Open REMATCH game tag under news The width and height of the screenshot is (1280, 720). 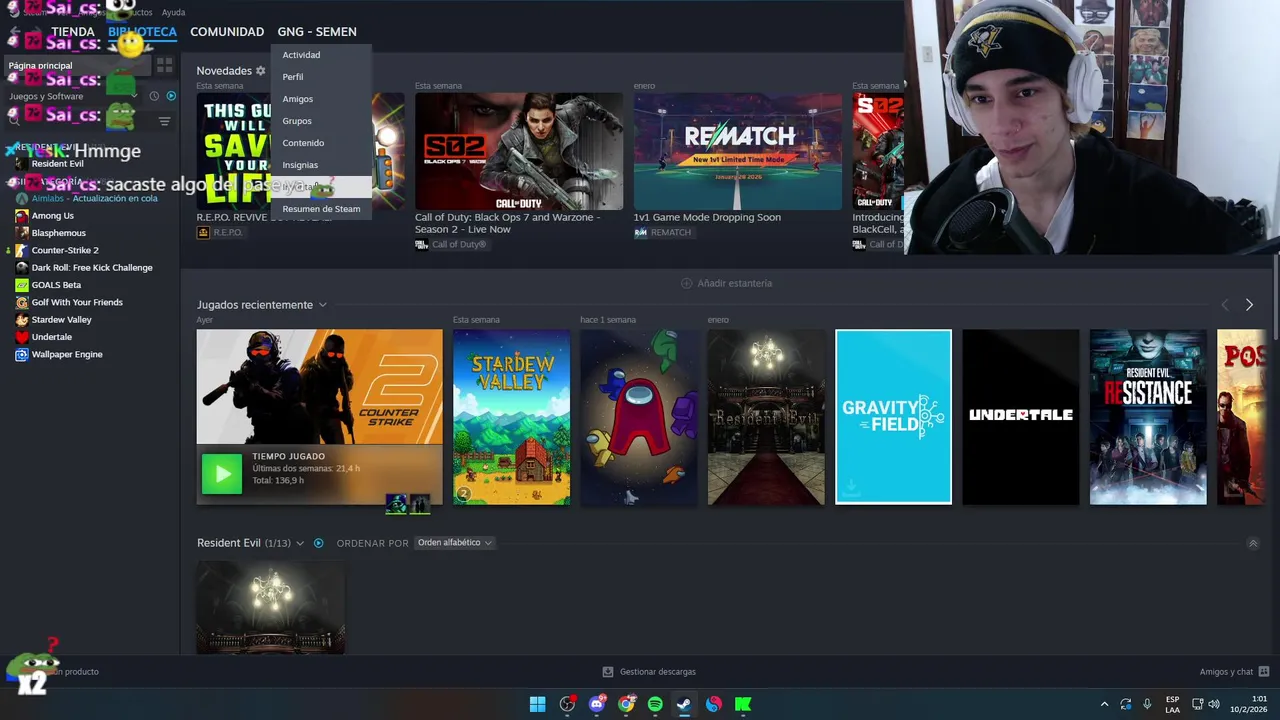coord(663,232)
